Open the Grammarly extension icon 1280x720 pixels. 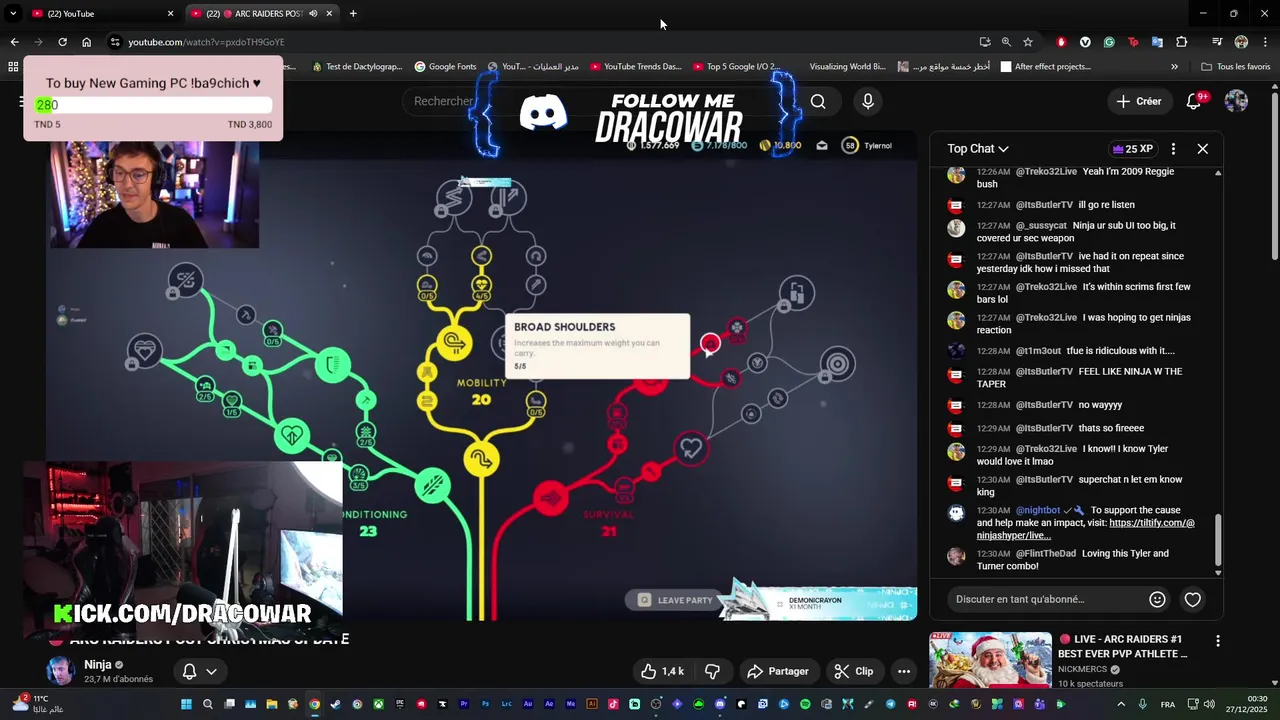point(1109,42)
